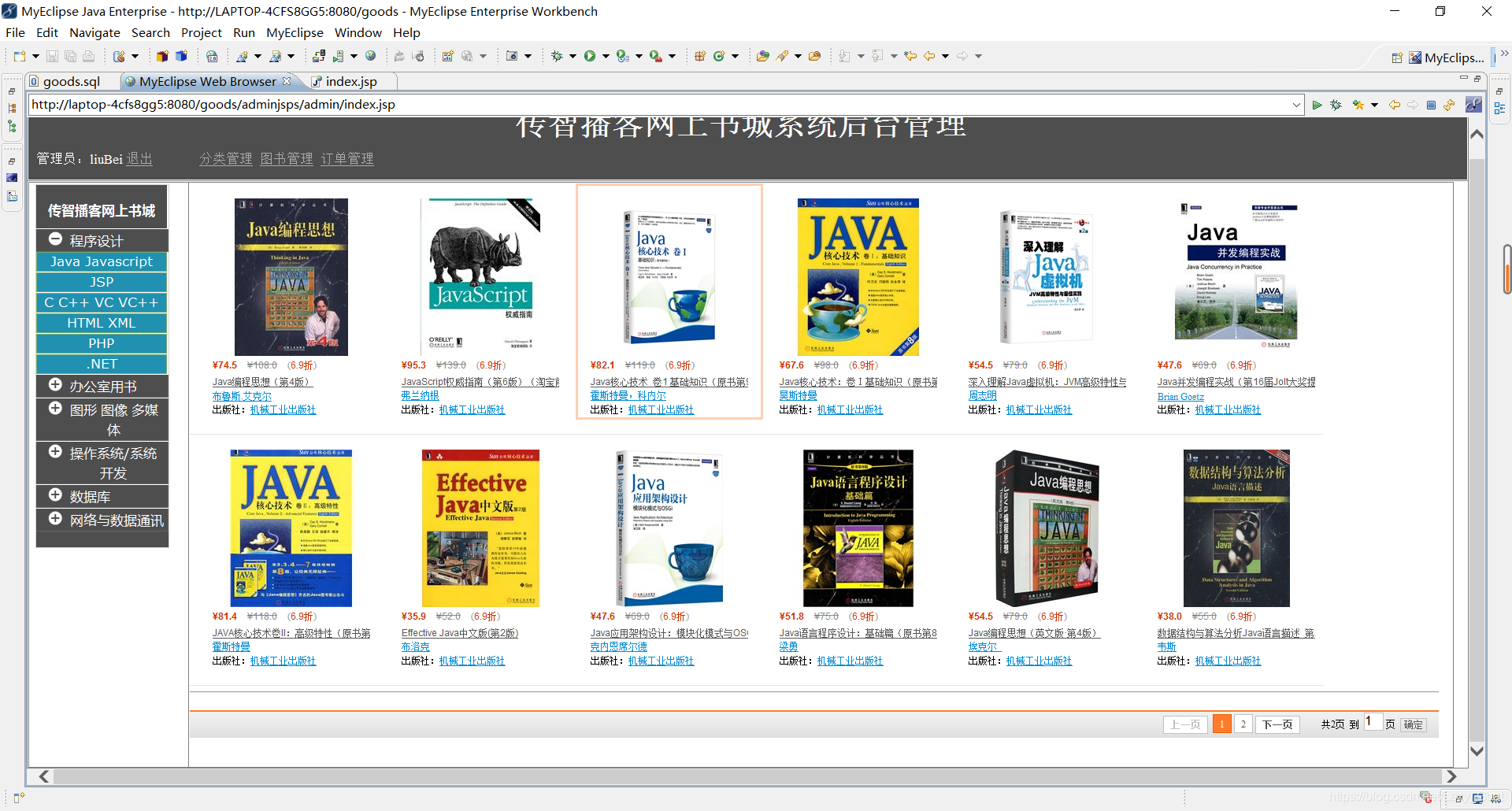Open the Debug icon dropdown arrow
The width and height of the screenshot is (1512, 811).
pos(573,56)
